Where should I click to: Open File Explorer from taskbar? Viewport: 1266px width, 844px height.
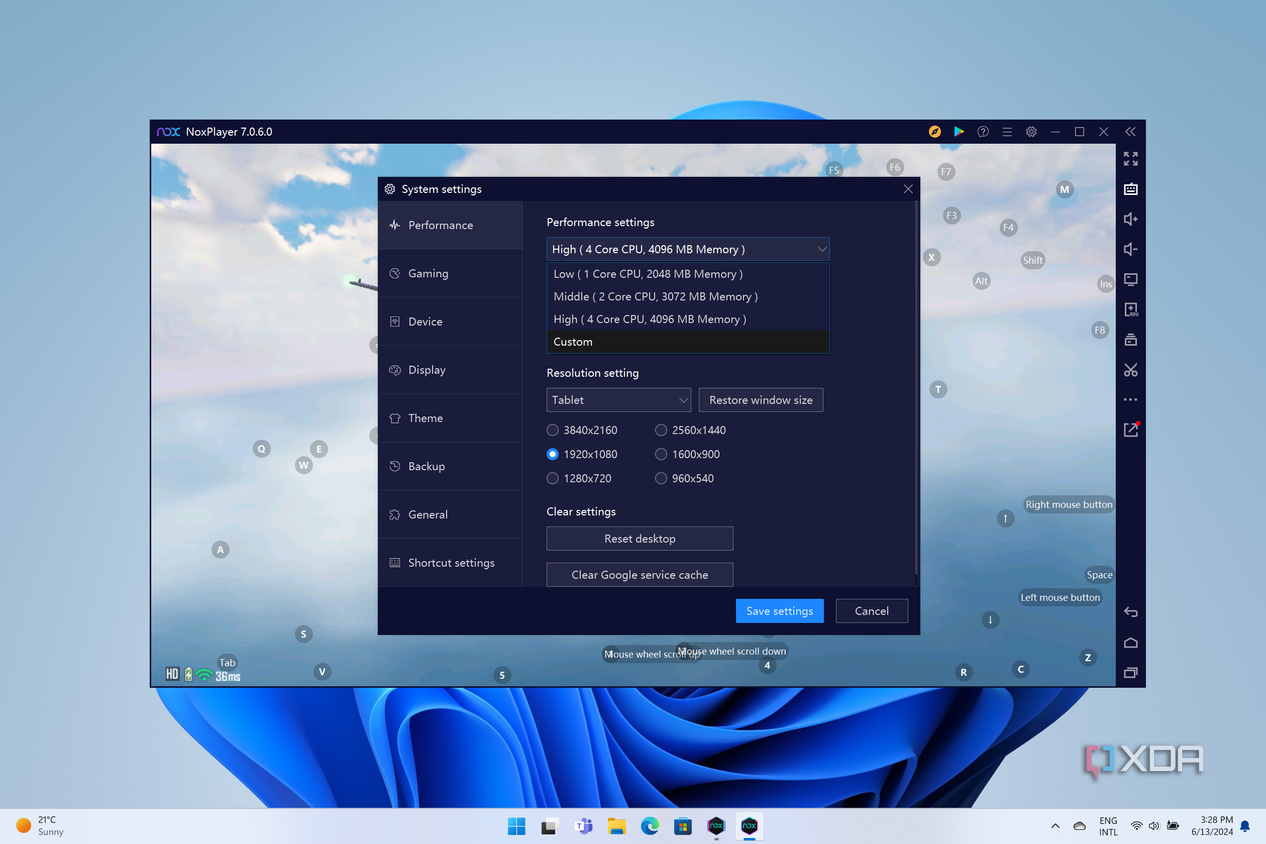pos(617,826)
